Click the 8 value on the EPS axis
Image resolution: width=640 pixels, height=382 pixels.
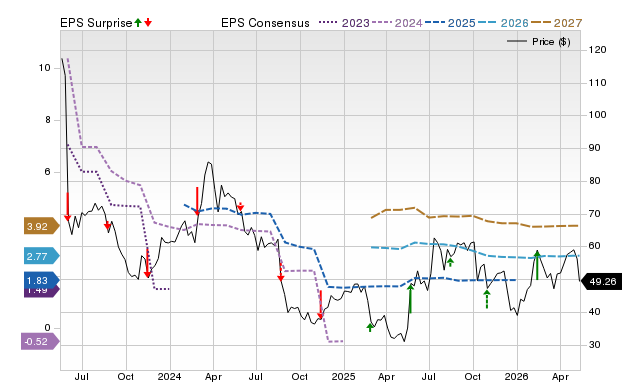(x=48, y=120)
